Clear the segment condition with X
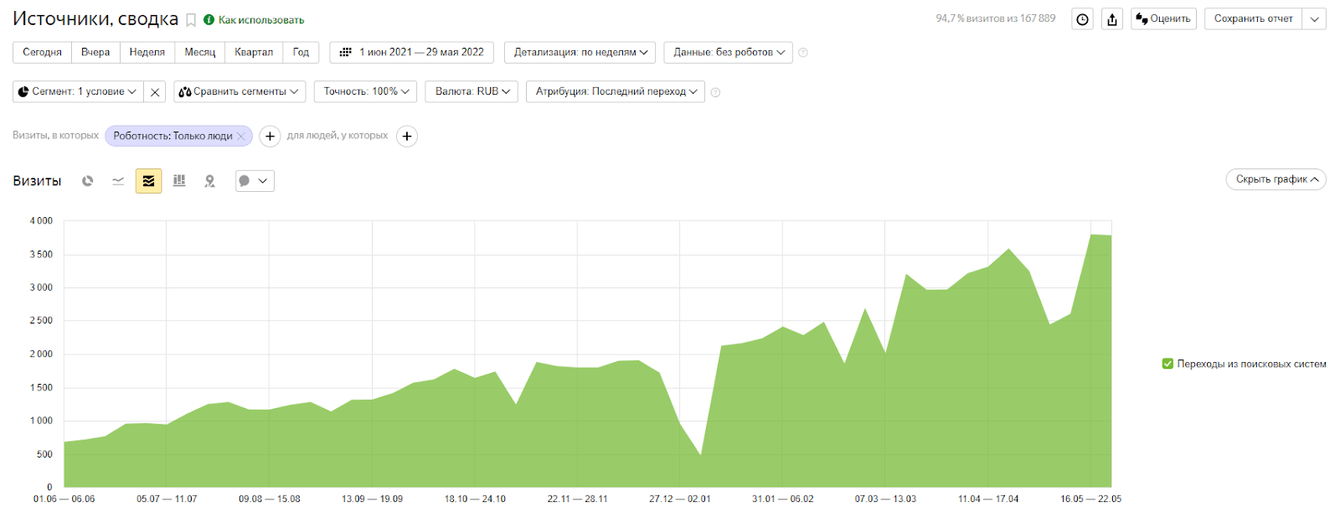Screen dimensions: 1340x528 click(155, 92)
